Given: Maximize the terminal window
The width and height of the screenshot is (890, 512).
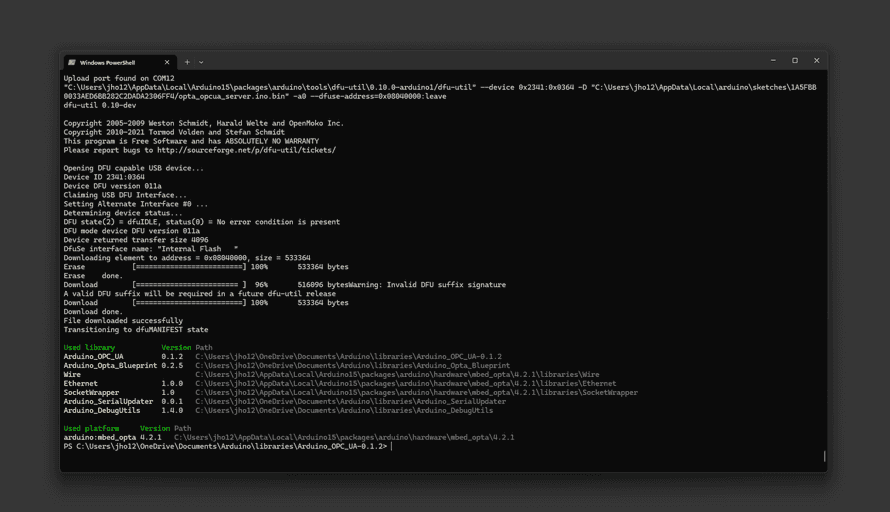Looking at the screenshot, I should point(795,61).
